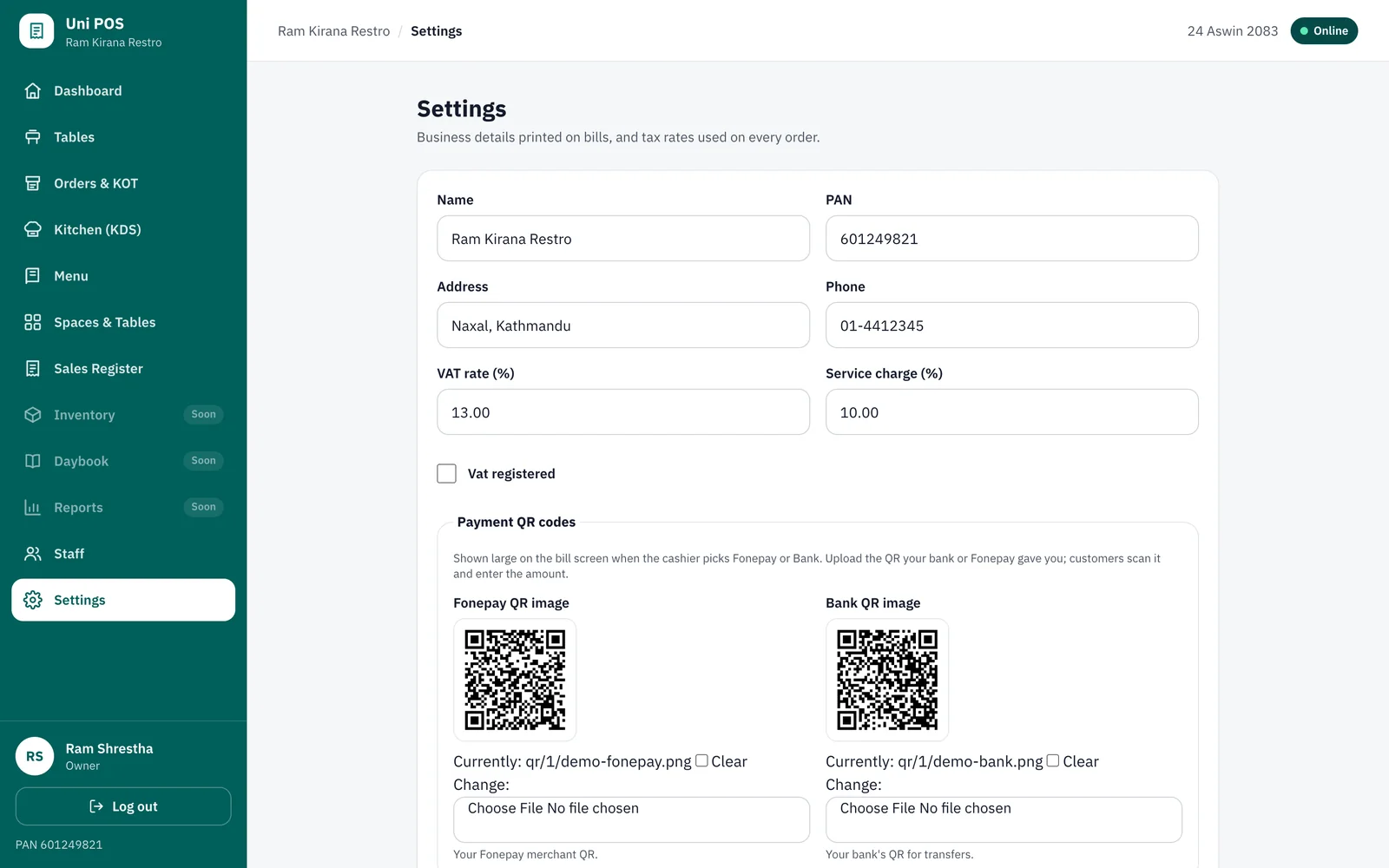Click the Ram Kirana Restro breadcrumb link
The height and width of the screenshot is (868, 1389).
point(333,31)
